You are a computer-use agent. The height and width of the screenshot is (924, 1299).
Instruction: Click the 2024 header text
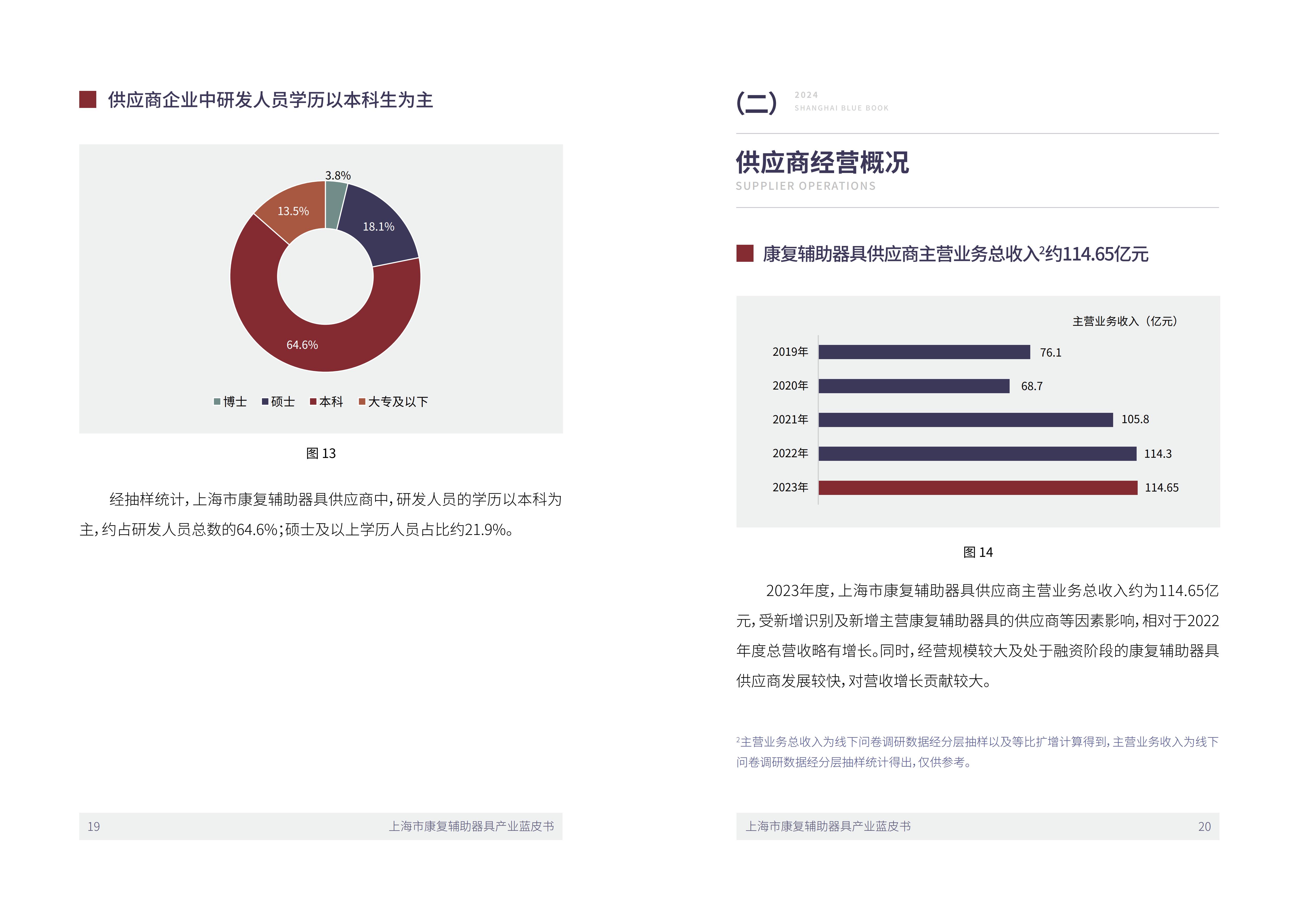click(806, 95)
